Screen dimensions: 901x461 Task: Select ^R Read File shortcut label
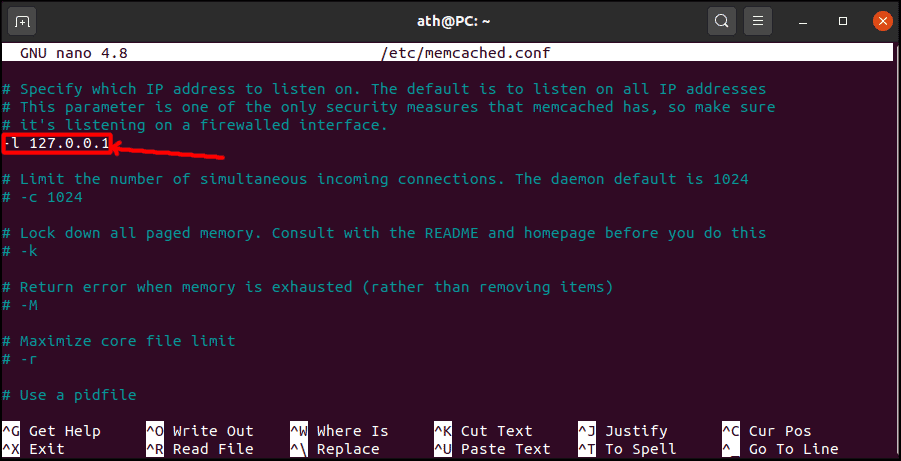199,449
